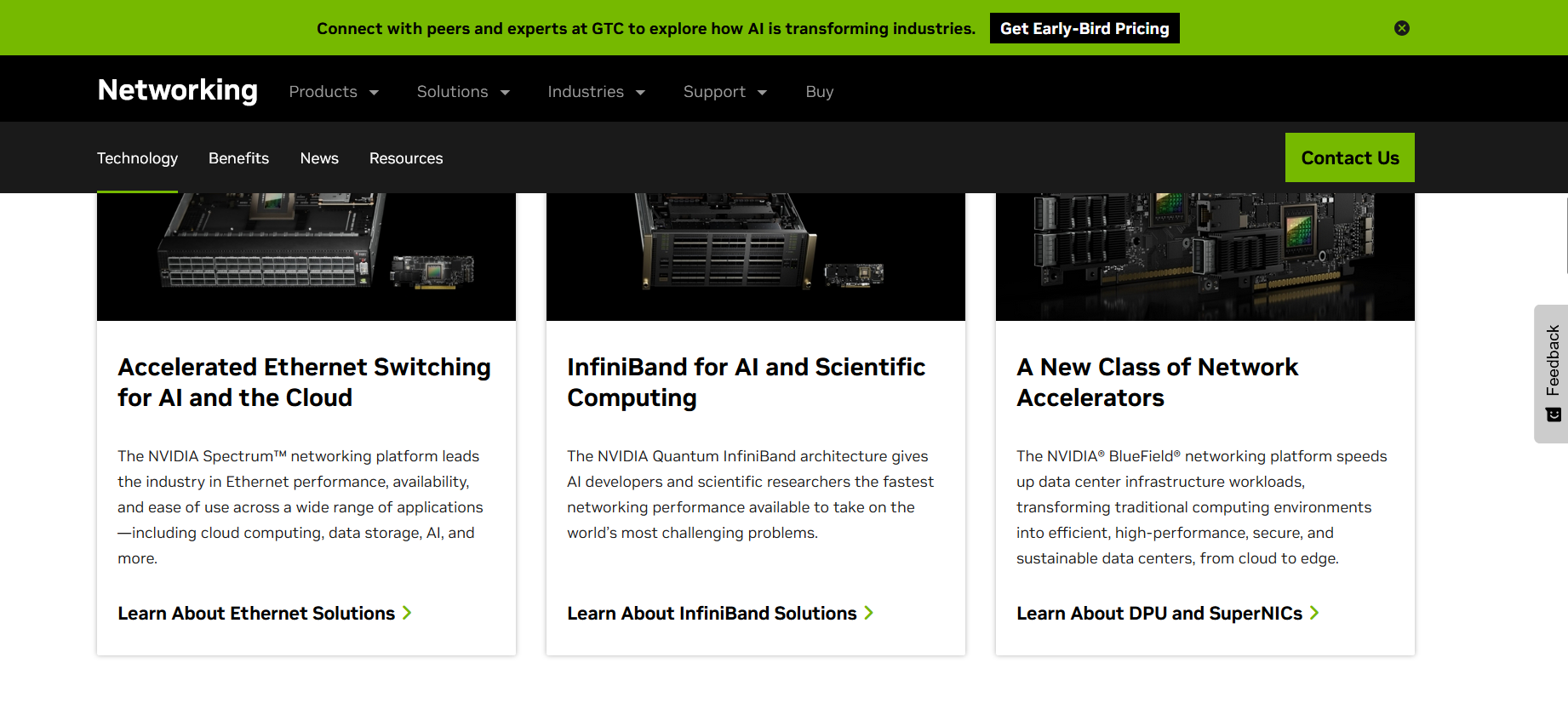Open InfiniBand for AI and Scientific Computing heading
Viewport: 1568px width, 726px height.
tap(746, 382)
